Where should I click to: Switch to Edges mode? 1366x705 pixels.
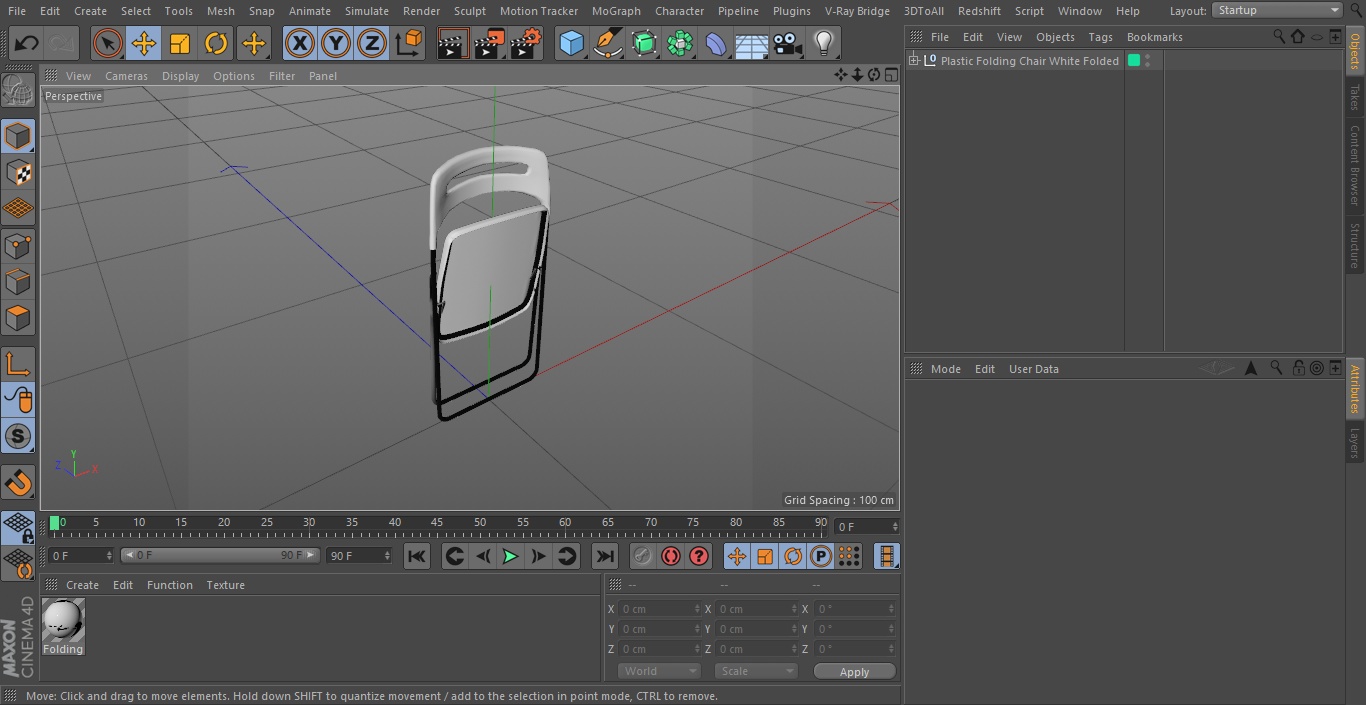(x=18, y=282)
